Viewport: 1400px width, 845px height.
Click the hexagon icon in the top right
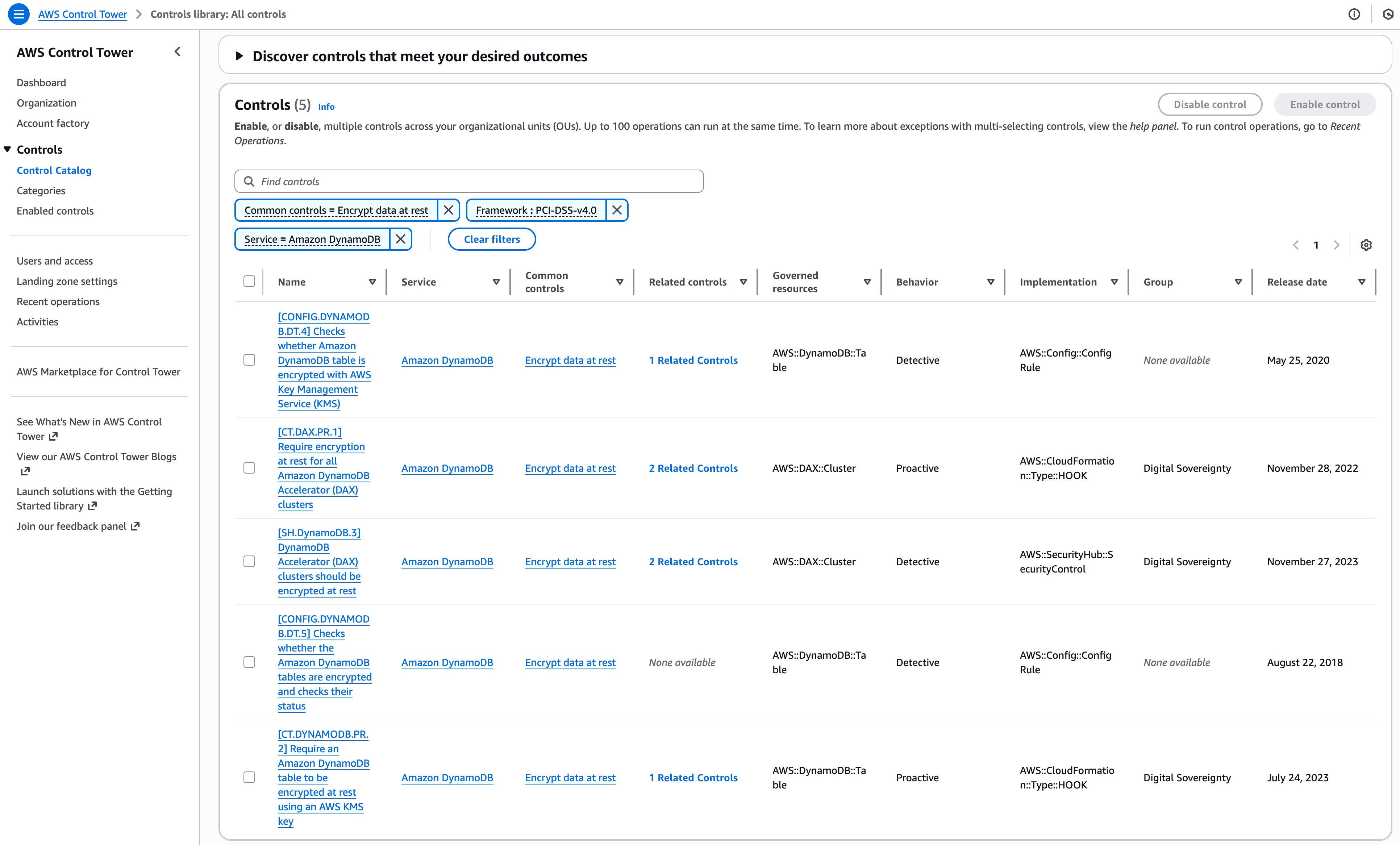pyautogui.click(x=1388, y=14)
